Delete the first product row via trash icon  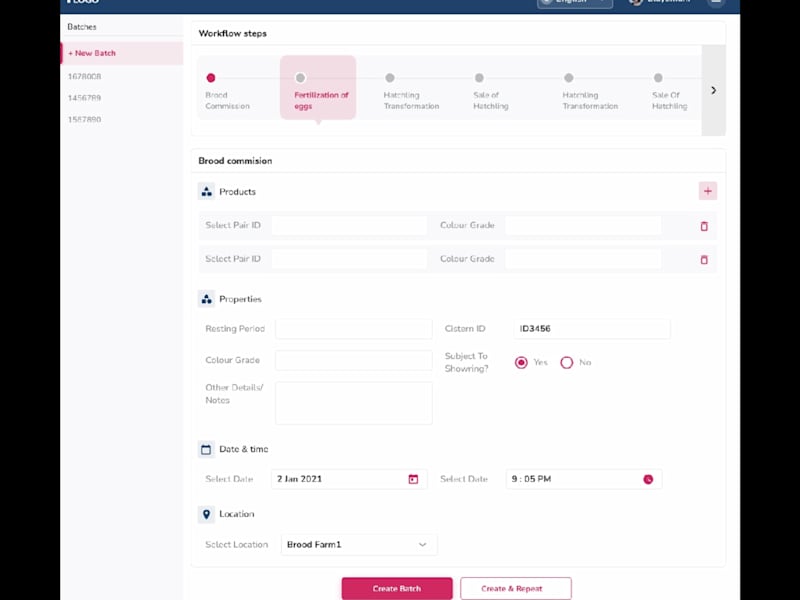[x=704, y=226]
